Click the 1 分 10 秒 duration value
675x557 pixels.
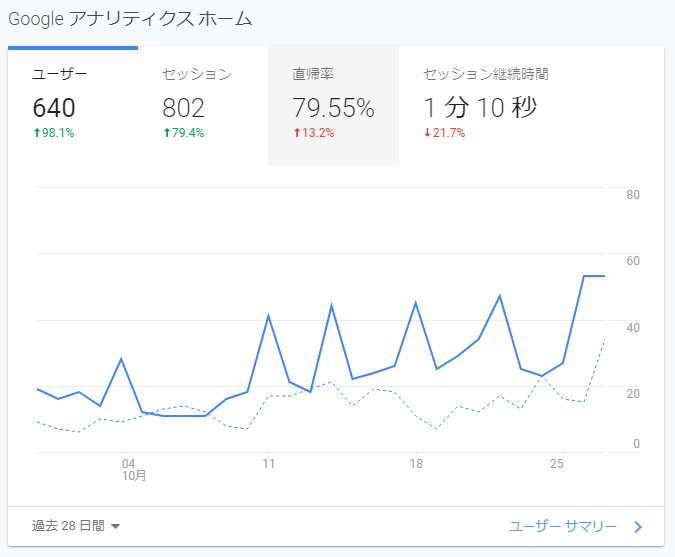[480, 108]
